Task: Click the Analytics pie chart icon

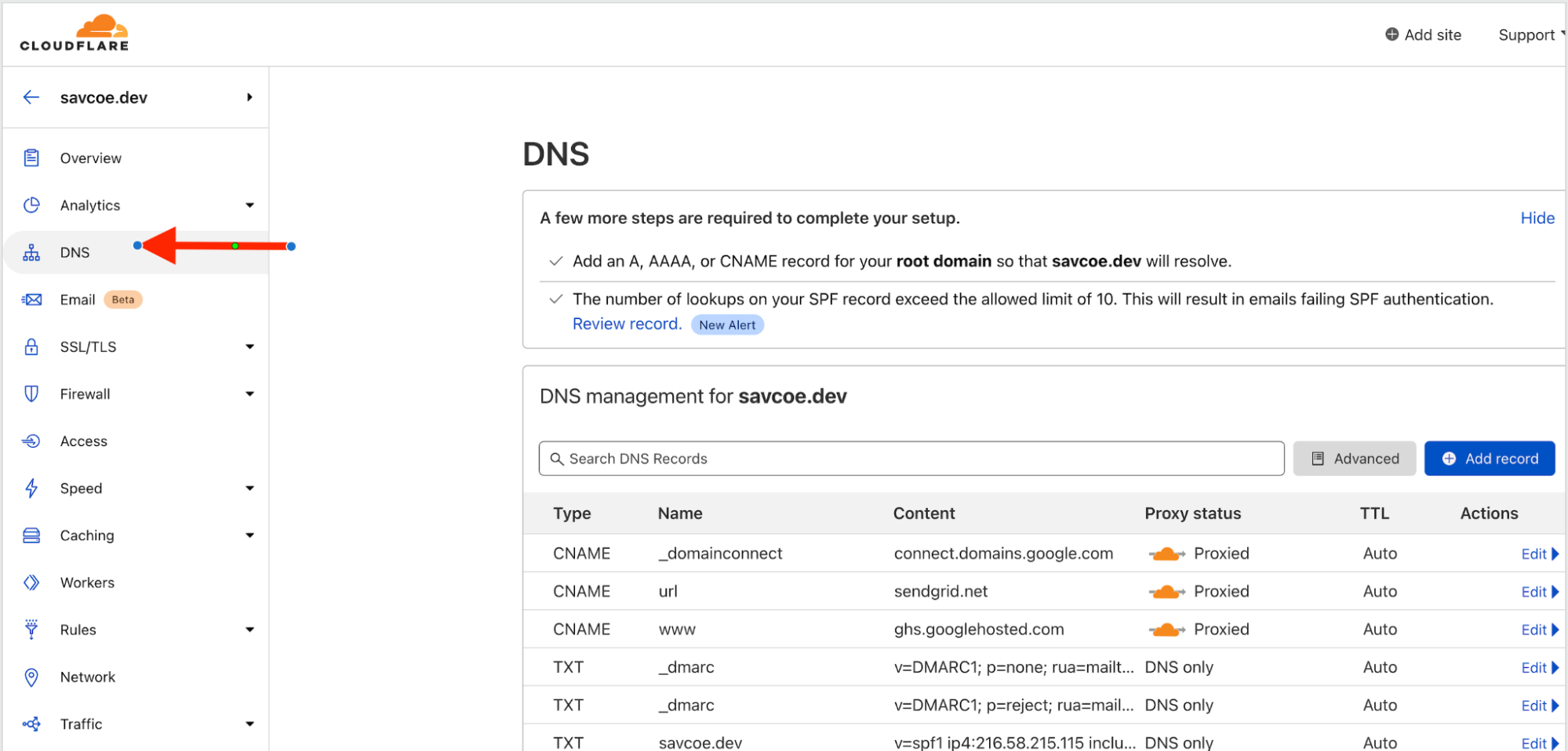Action: (31, 205)
